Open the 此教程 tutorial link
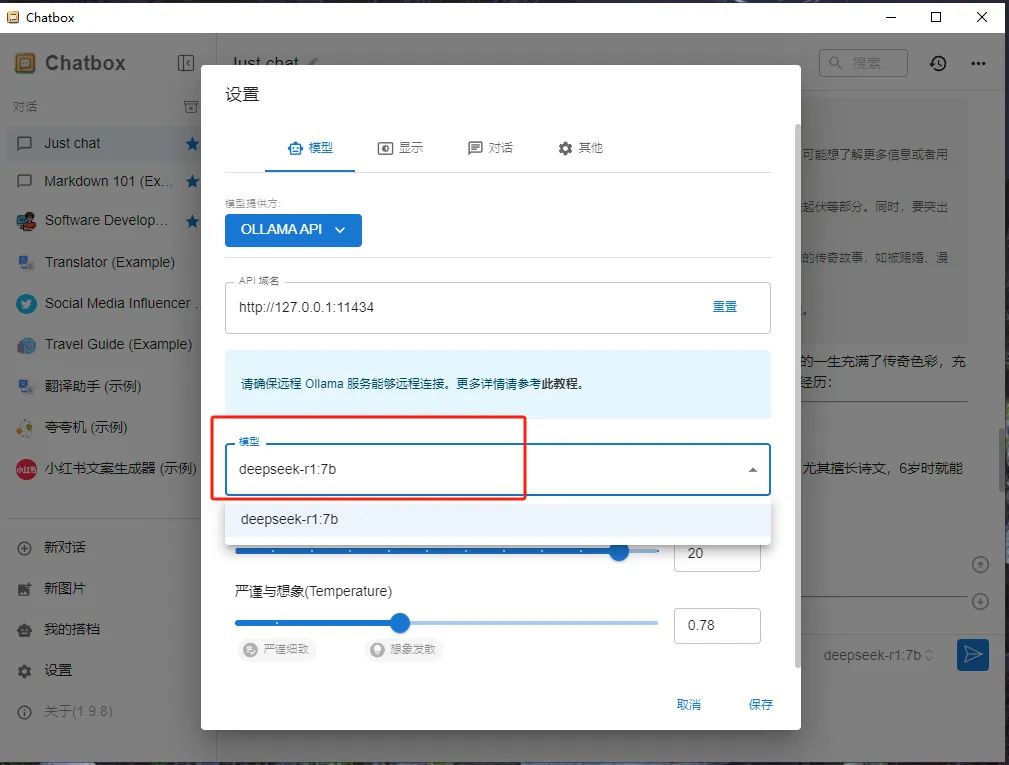This screenshot has width=1009, height=765. pyautogui.click(x=562, y=384)
